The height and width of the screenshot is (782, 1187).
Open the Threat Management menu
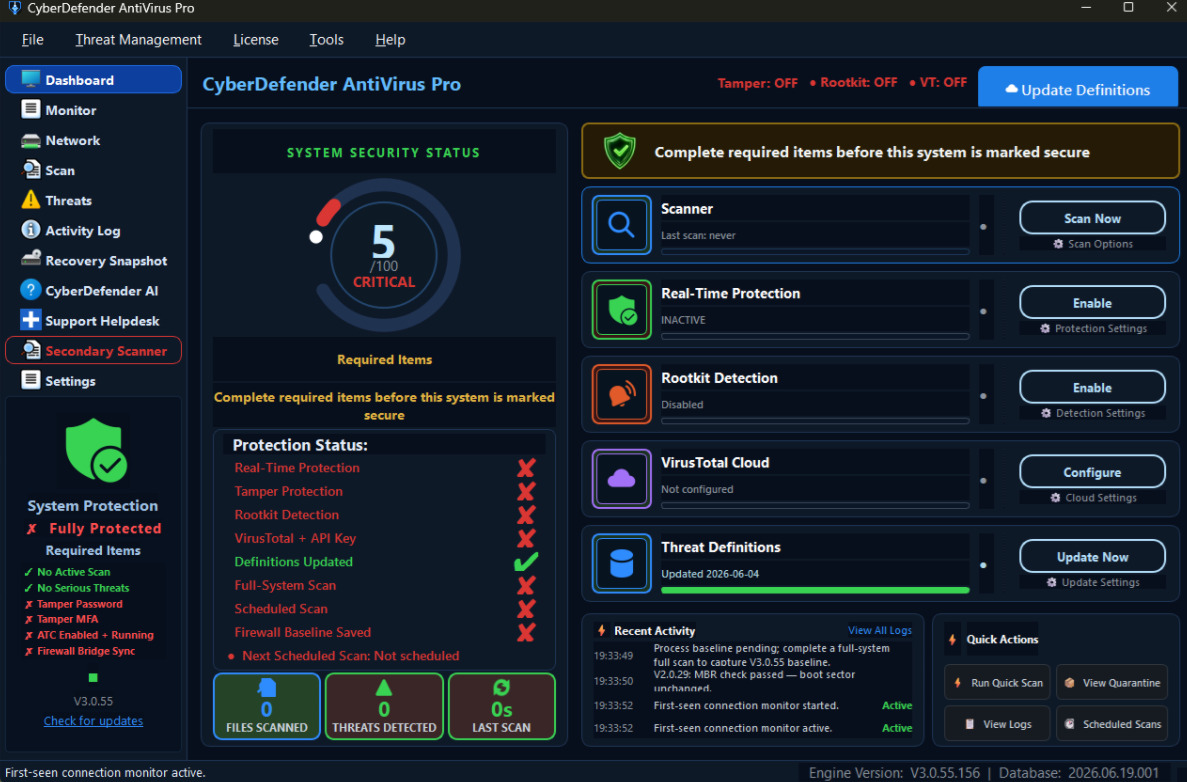click(139, 39)
